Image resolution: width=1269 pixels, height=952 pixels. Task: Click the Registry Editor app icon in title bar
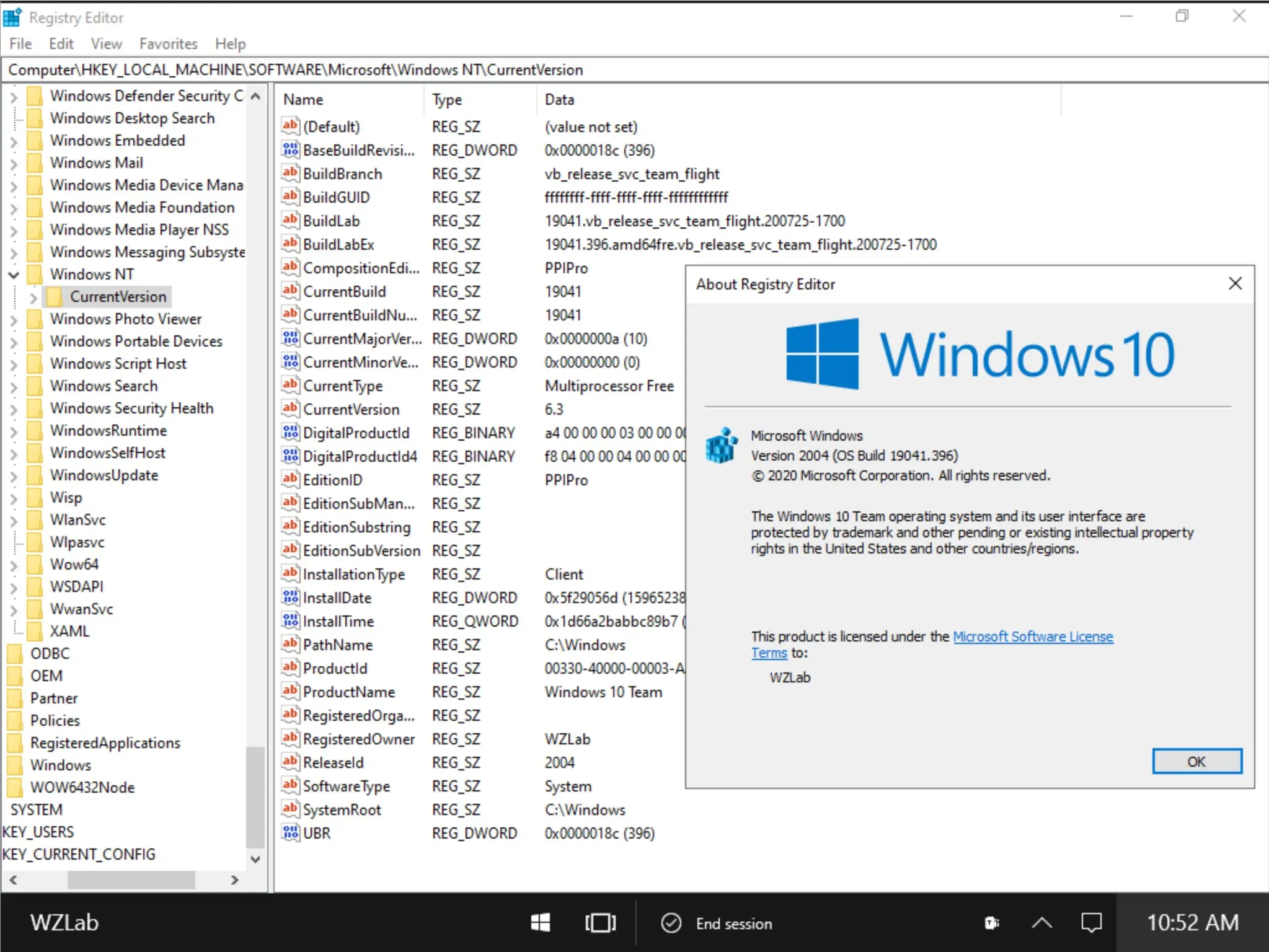pyautogui.click(x=12, y=17)
